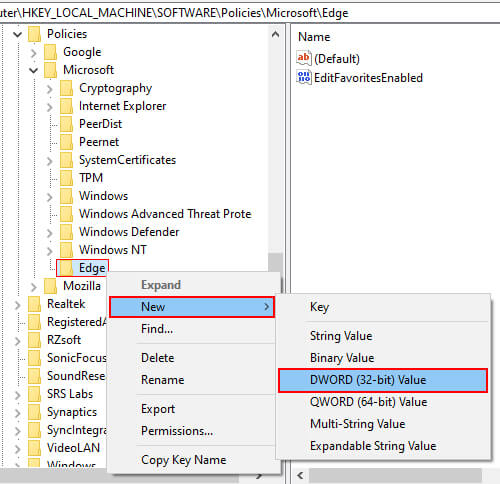Click the SoundResearch folder icon
This screenshot has width=500, height=484.
click(x=35, y=376)
